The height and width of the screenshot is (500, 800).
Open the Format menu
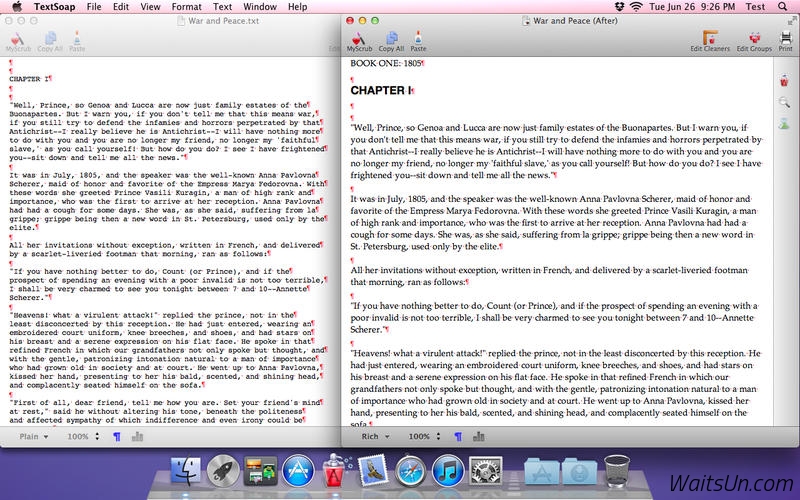tap(187, 7)
